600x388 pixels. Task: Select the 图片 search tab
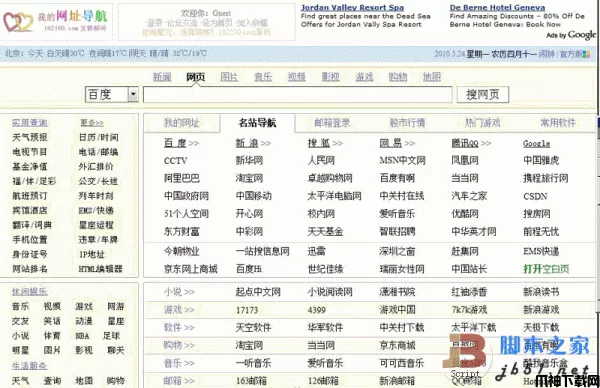point(229,77)
